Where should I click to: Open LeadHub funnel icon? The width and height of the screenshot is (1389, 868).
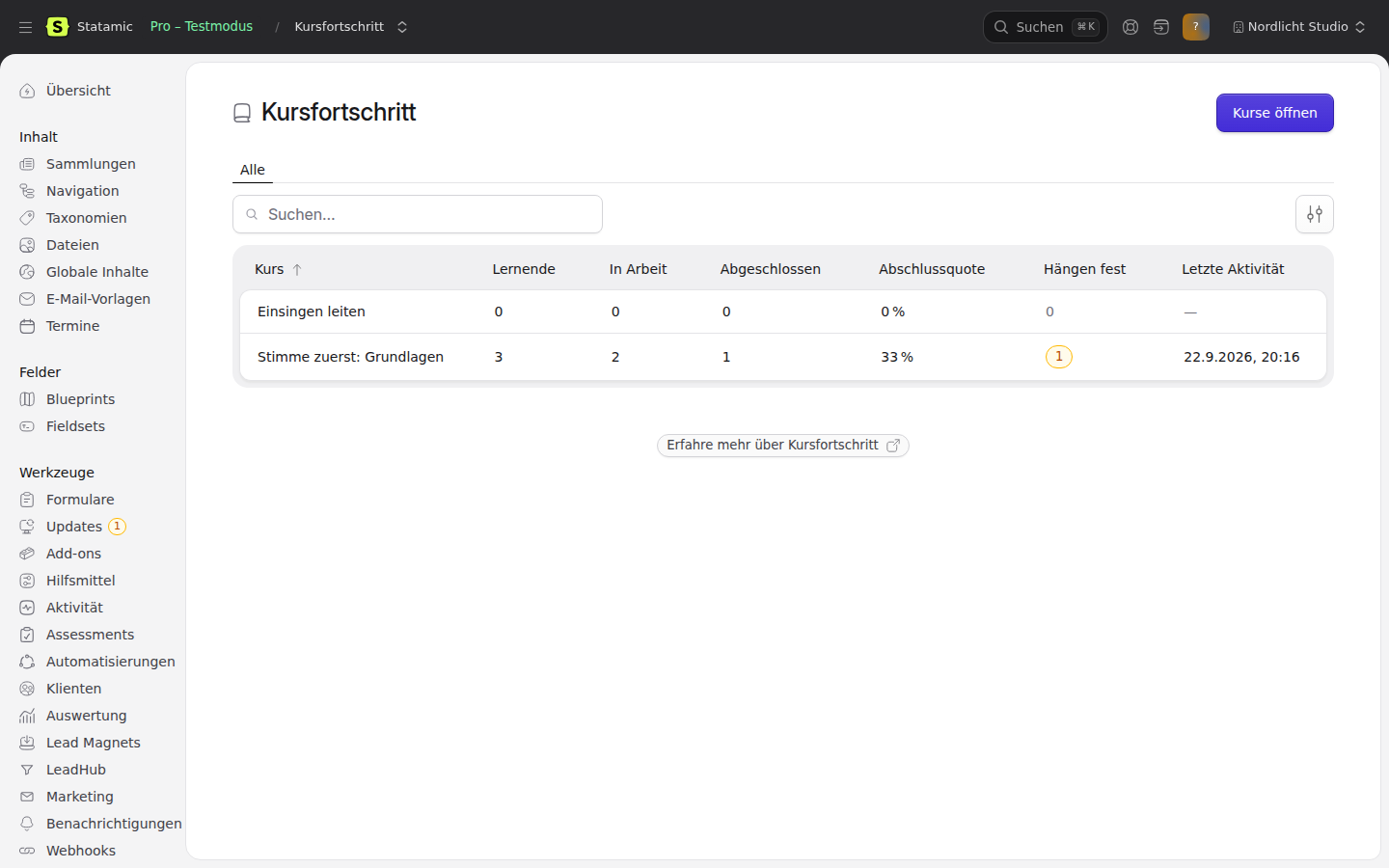coord(27,770)
